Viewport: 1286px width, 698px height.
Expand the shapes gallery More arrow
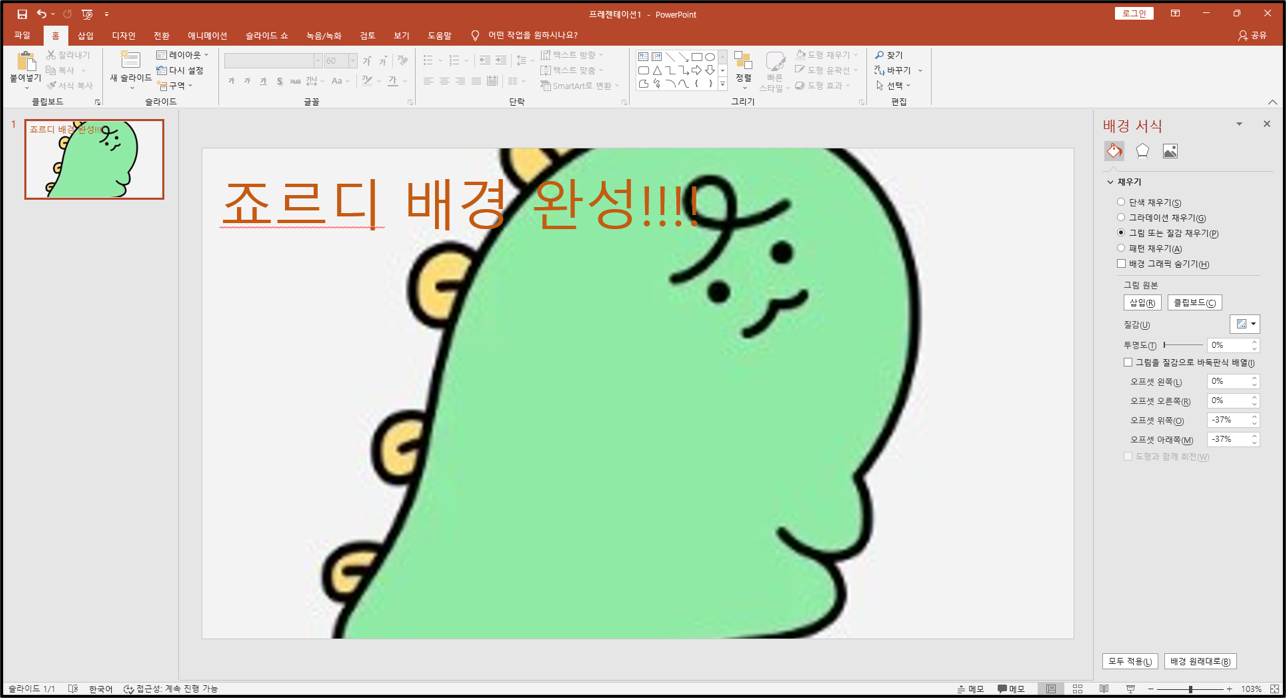[722, 85]
